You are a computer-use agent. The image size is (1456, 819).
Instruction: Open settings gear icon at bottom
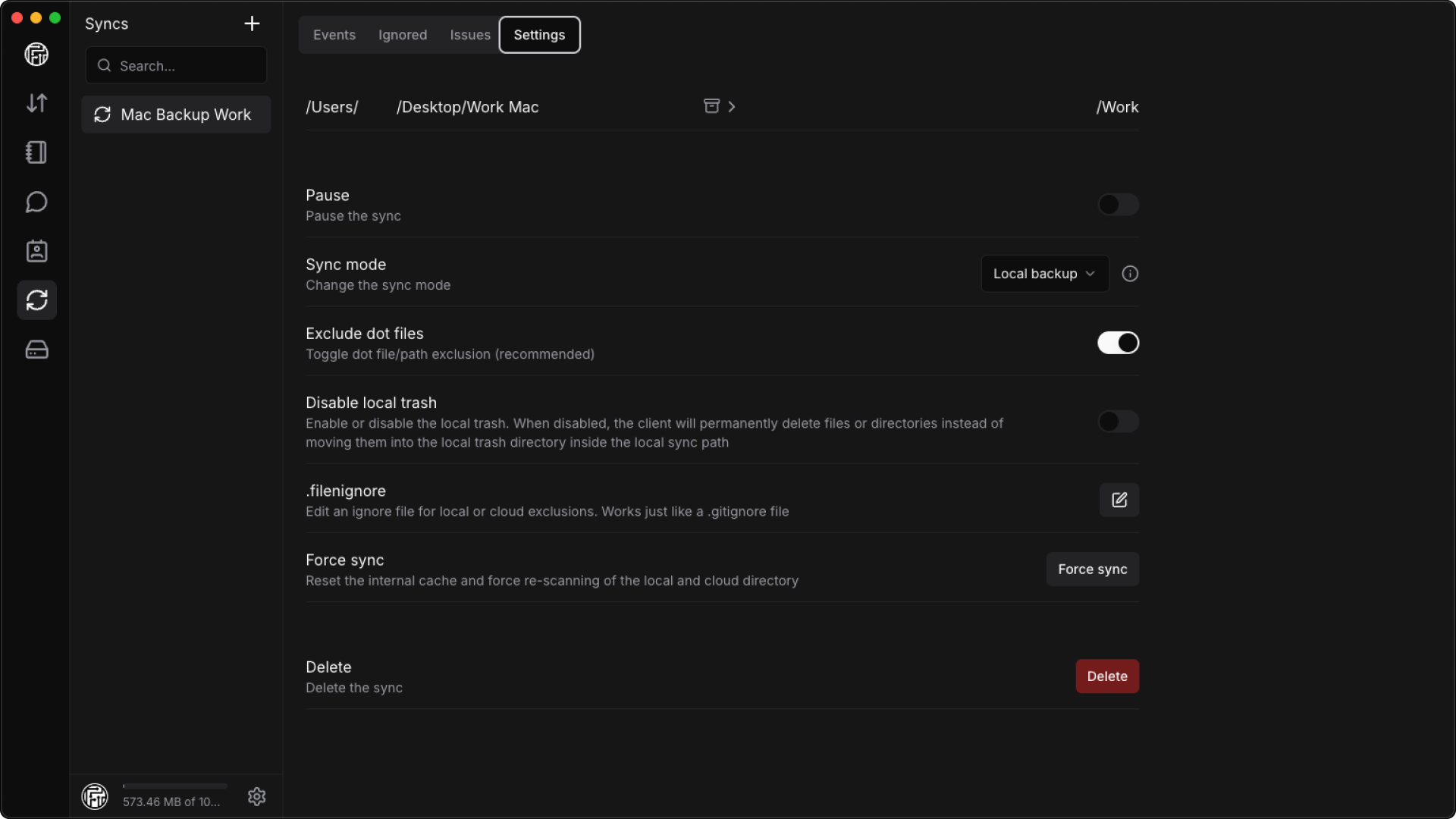(x=256, y=796)
